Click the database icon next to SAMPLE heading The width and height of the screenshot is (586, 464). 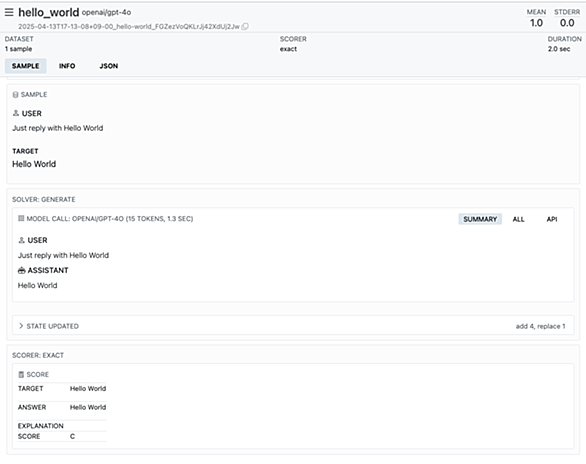pyautogui.click(x=15, y=95)
